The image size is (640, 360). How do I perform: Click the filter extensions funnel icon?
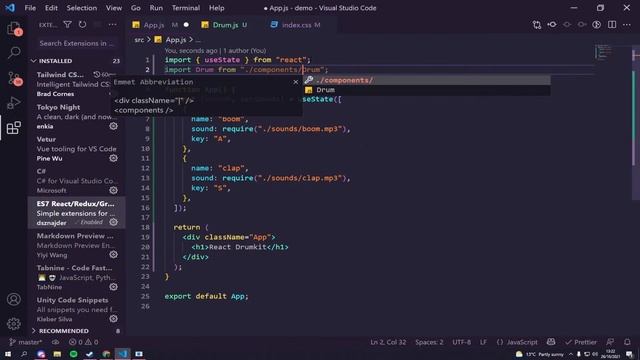coord(68,25)
